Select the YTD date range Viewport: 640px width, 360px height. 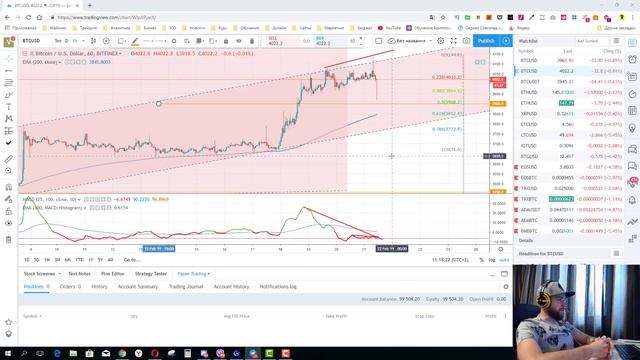[x=79, y=260]
